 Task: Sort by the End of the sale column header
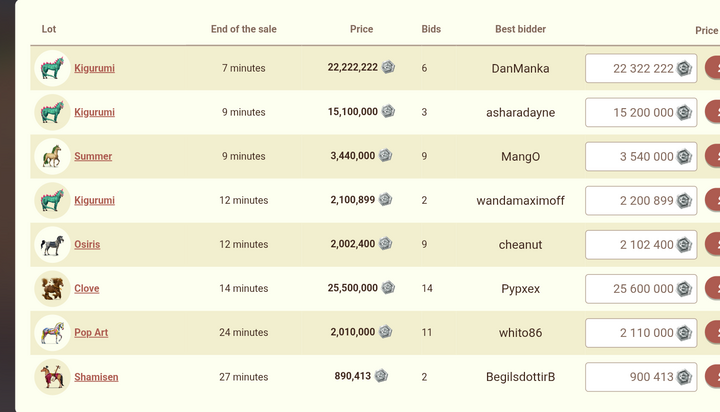243,29
